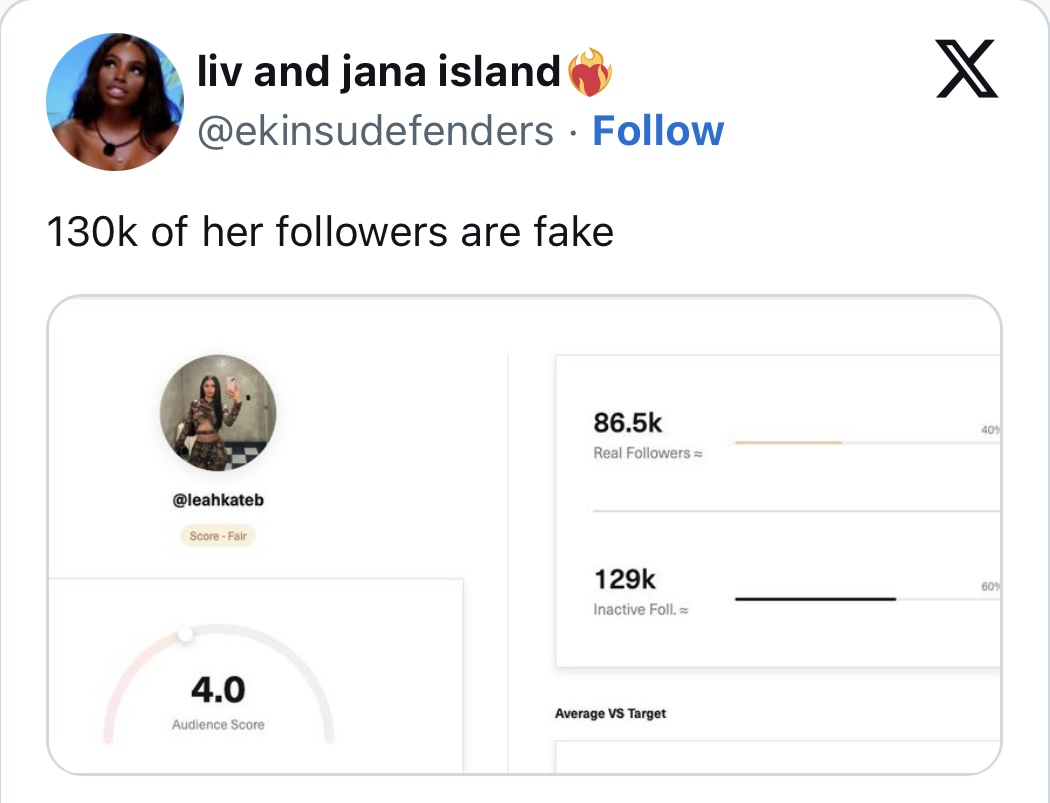Select the Real Followers label text
Screen dimensions: 1050x803
(x=648, y=453)
